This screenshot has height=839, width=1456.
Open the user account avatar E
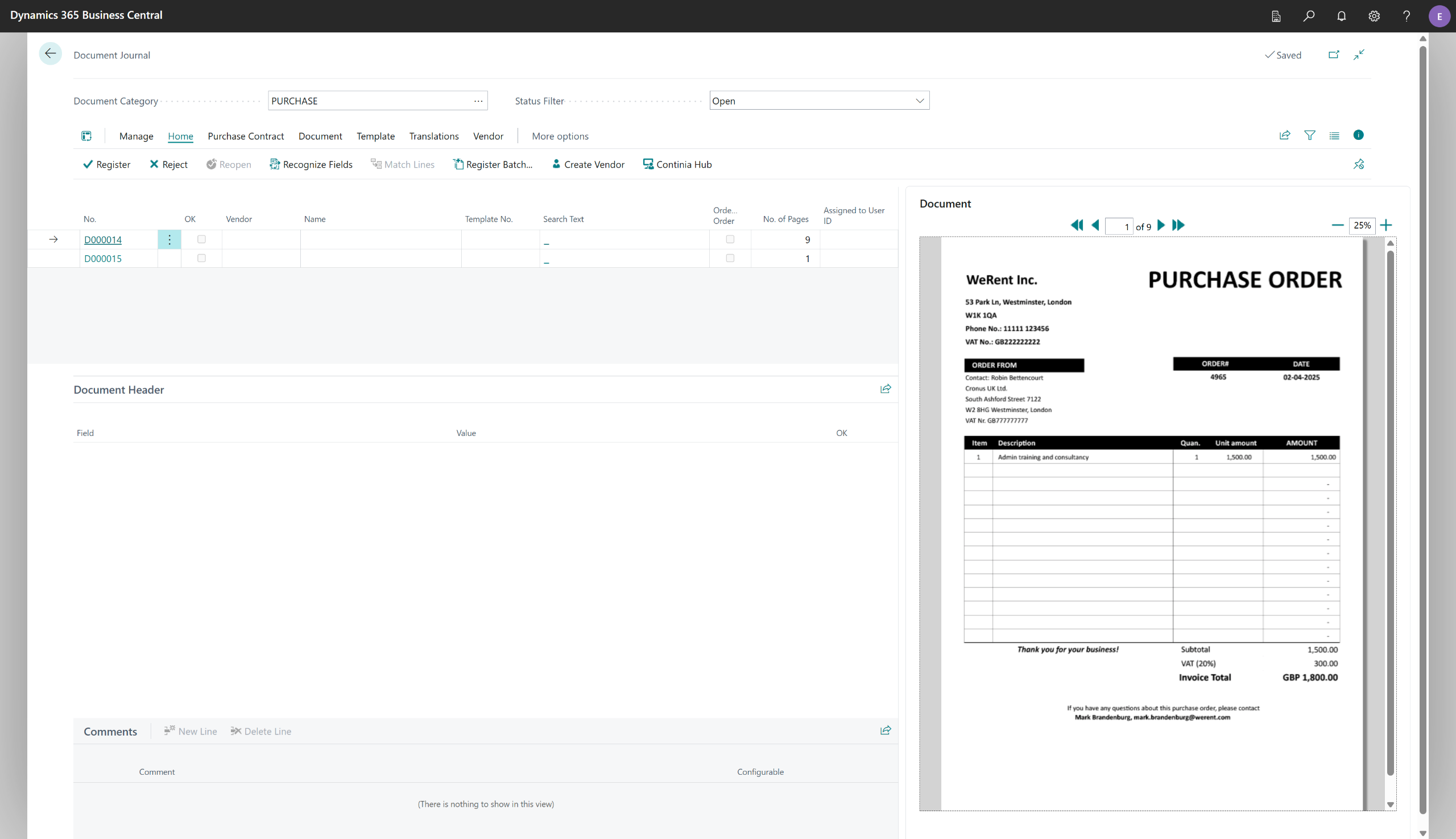click(1440, 16)
